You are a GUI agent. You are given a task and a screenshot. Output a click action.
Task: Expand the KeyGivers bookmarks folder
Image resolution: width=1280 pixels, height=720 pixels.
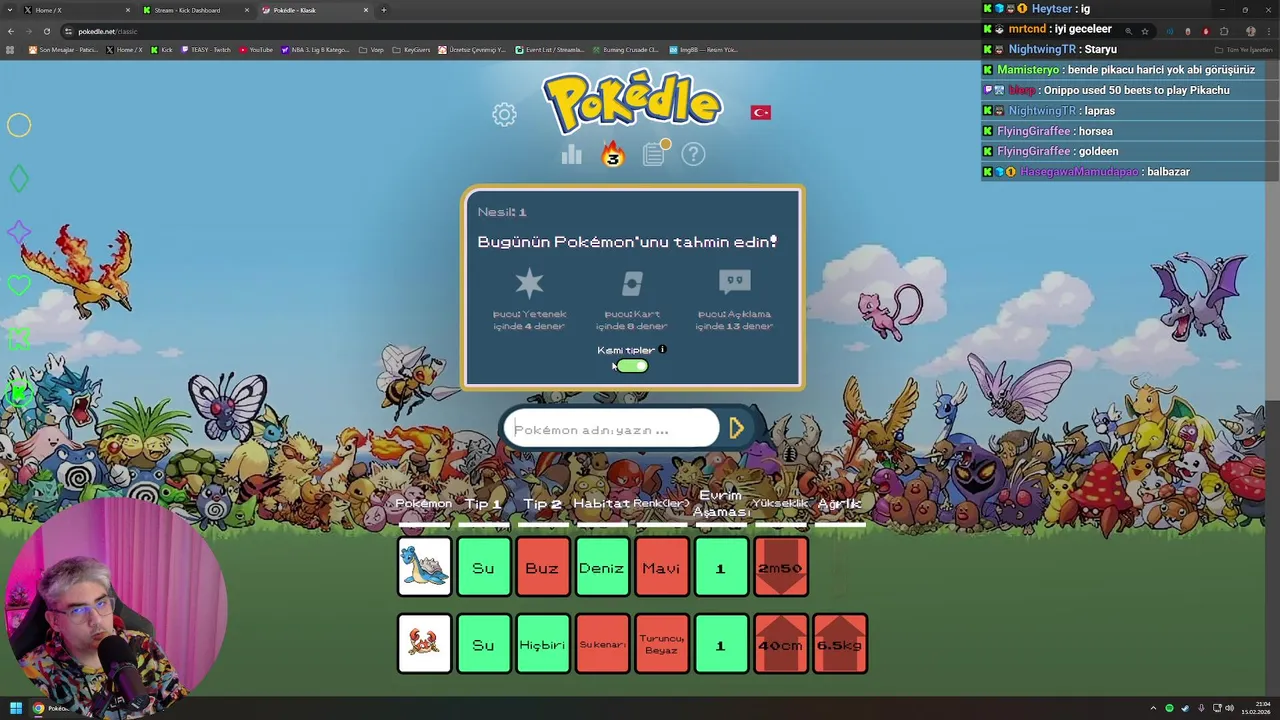(x=411, y=50)
